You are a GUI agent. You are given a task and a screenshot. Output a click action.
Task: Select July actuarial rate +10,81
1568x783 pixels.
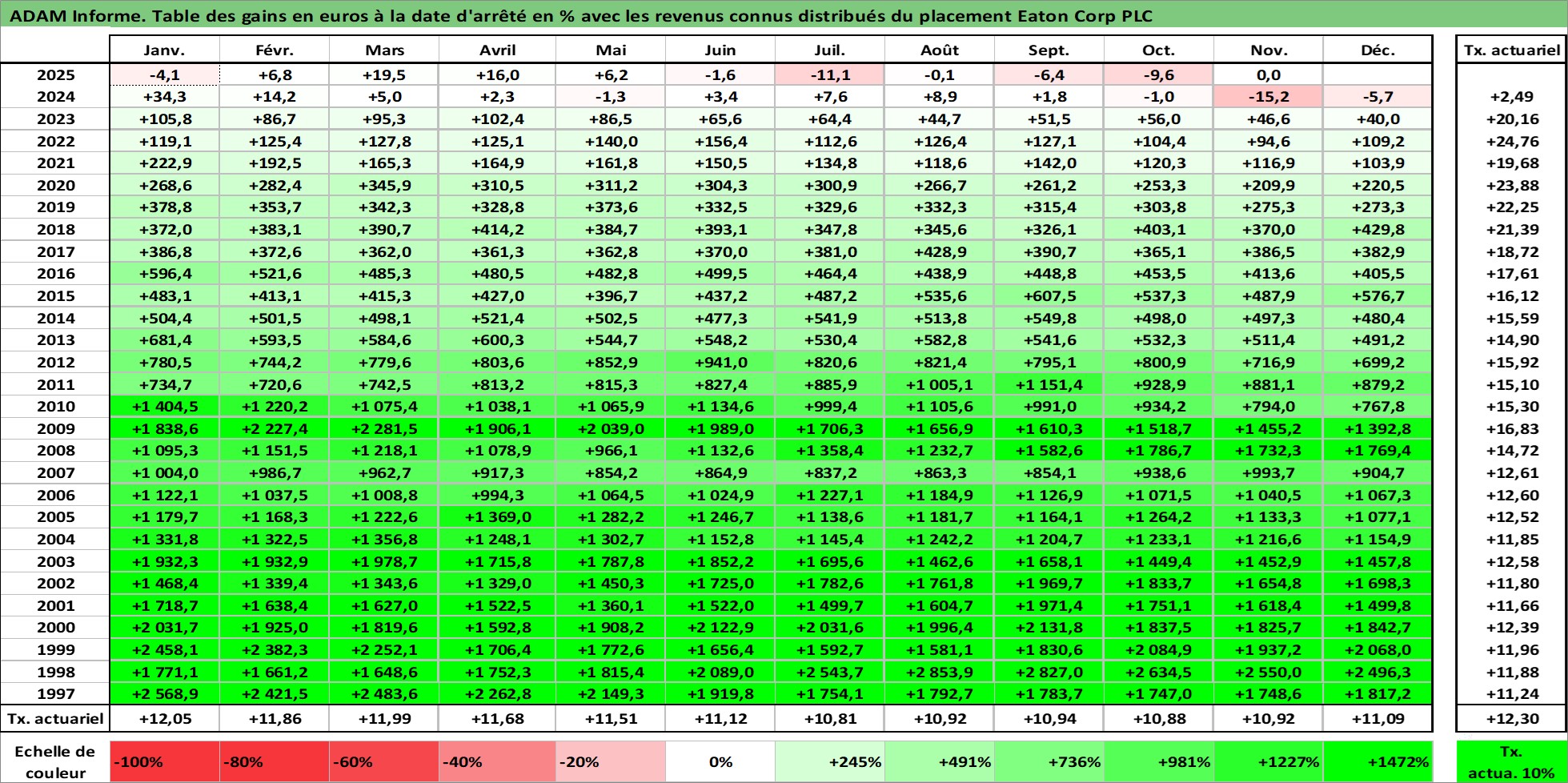830,719
